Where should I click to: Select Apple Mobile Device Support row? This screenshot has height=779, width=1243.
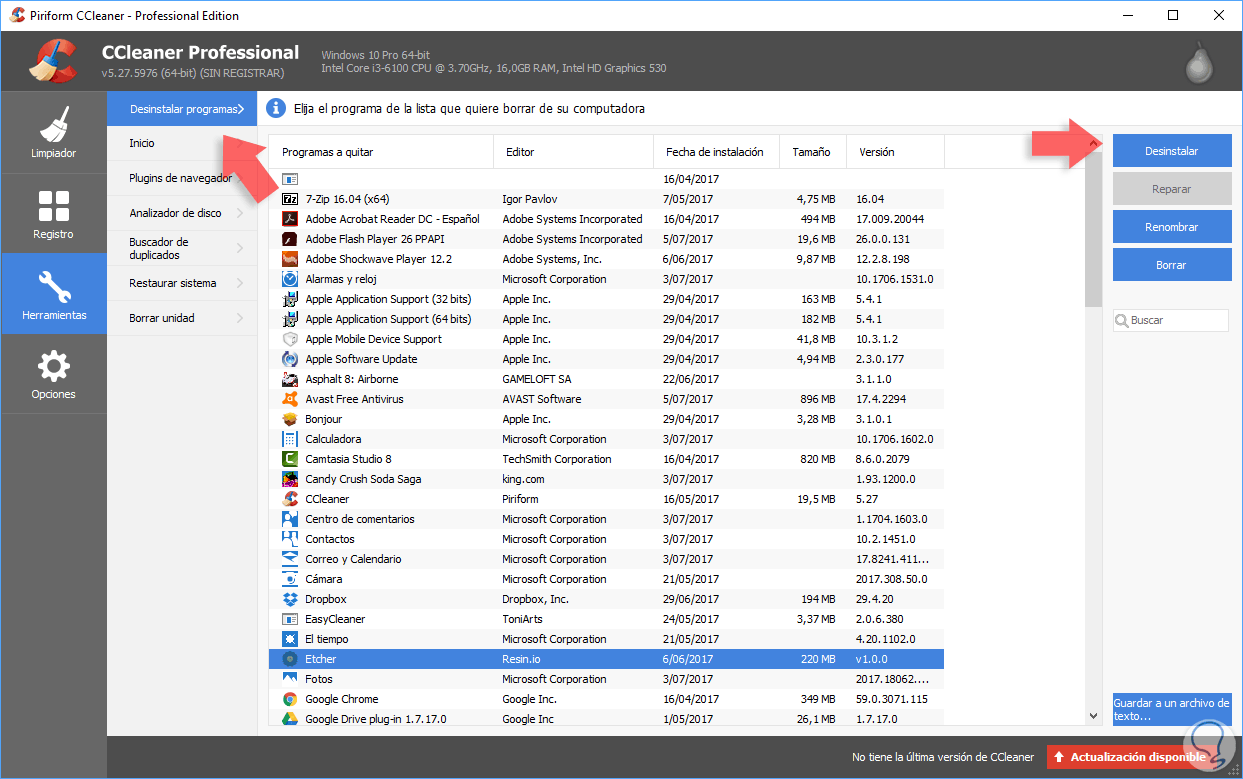pos(606,339)
